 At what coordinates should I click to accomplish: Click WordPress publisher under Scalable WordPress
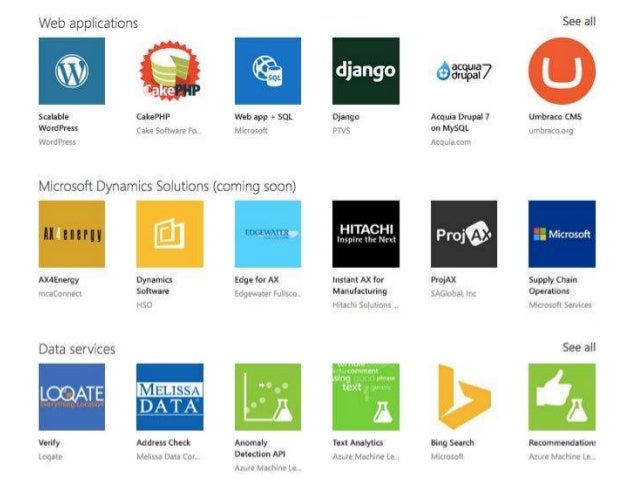pos(57,142)
